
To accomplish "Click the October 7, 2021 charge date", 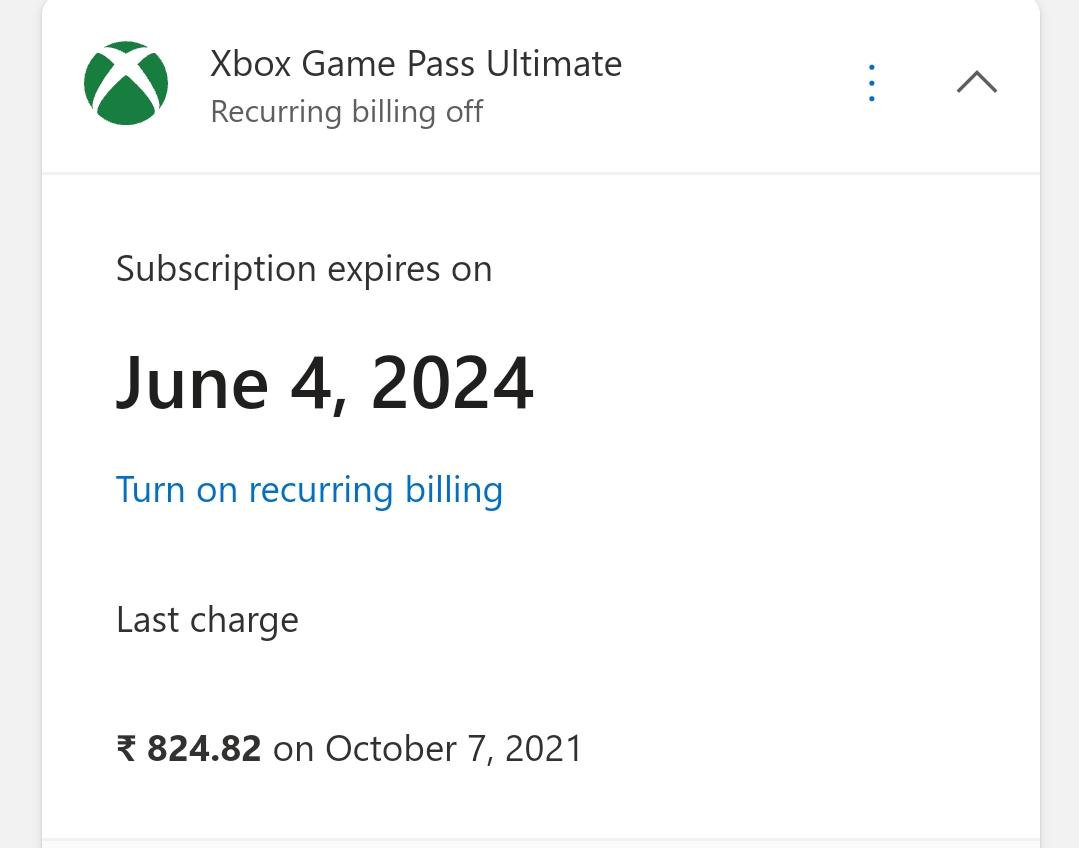I will pos(453,748).
